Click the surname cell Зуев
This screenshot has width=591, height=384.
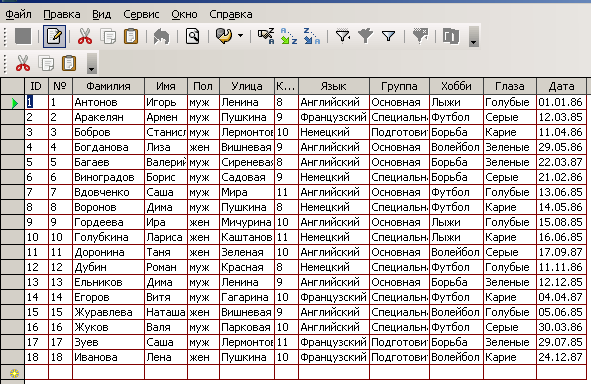click(x=108, y=342)
